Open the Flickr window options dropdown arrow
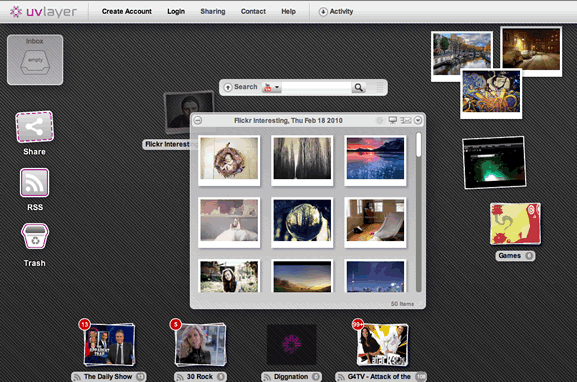 418,120
